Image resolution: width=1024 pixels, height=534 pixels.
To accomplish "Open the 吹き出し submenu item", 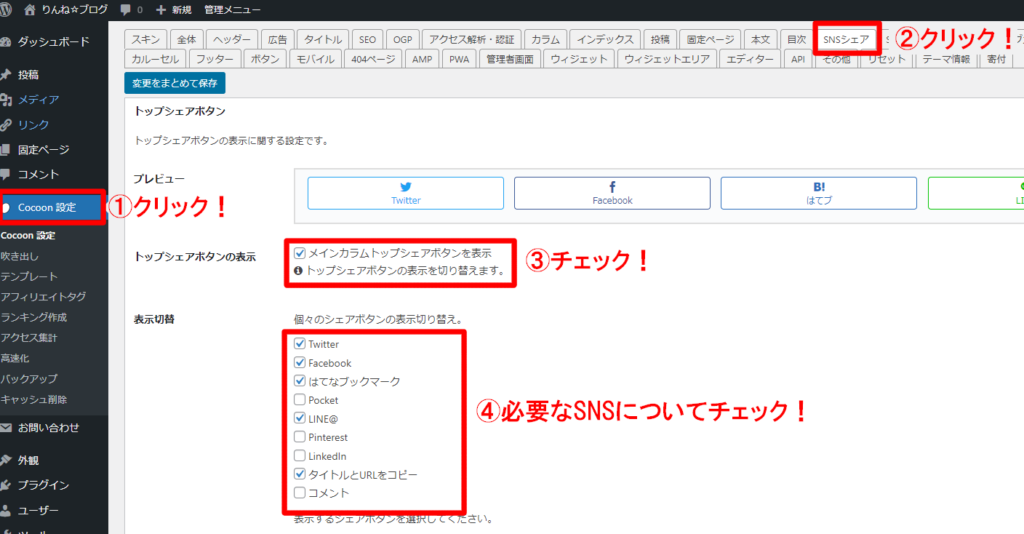I will click(20, 256).
